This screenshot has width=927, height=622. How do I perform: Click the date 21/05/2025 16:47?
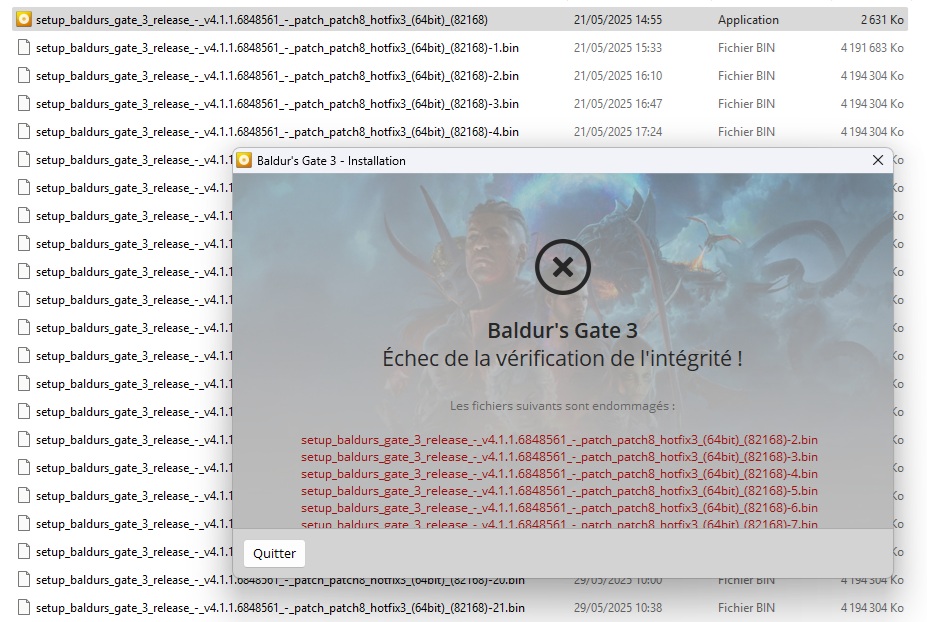point(618,103)
